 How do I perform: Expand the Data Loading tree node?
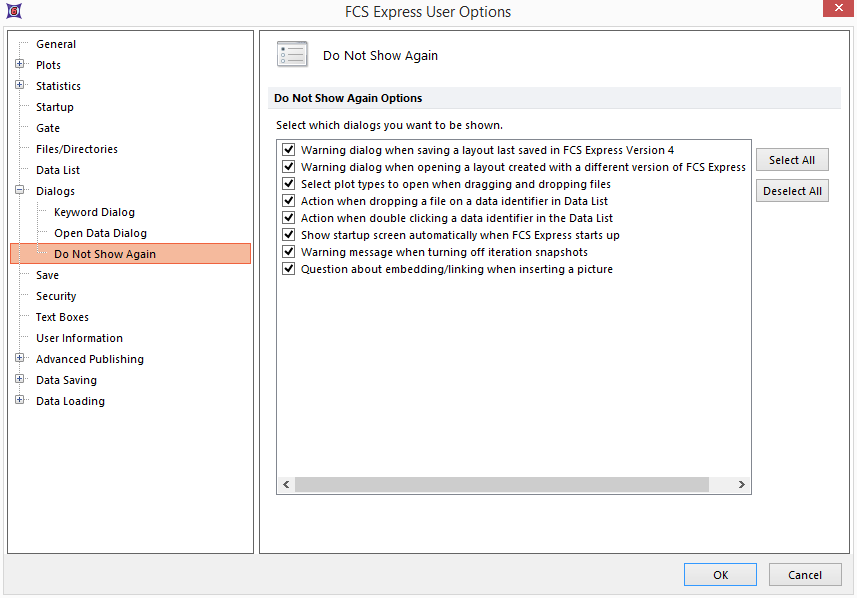pyautogui.click(x=20, y=401)
